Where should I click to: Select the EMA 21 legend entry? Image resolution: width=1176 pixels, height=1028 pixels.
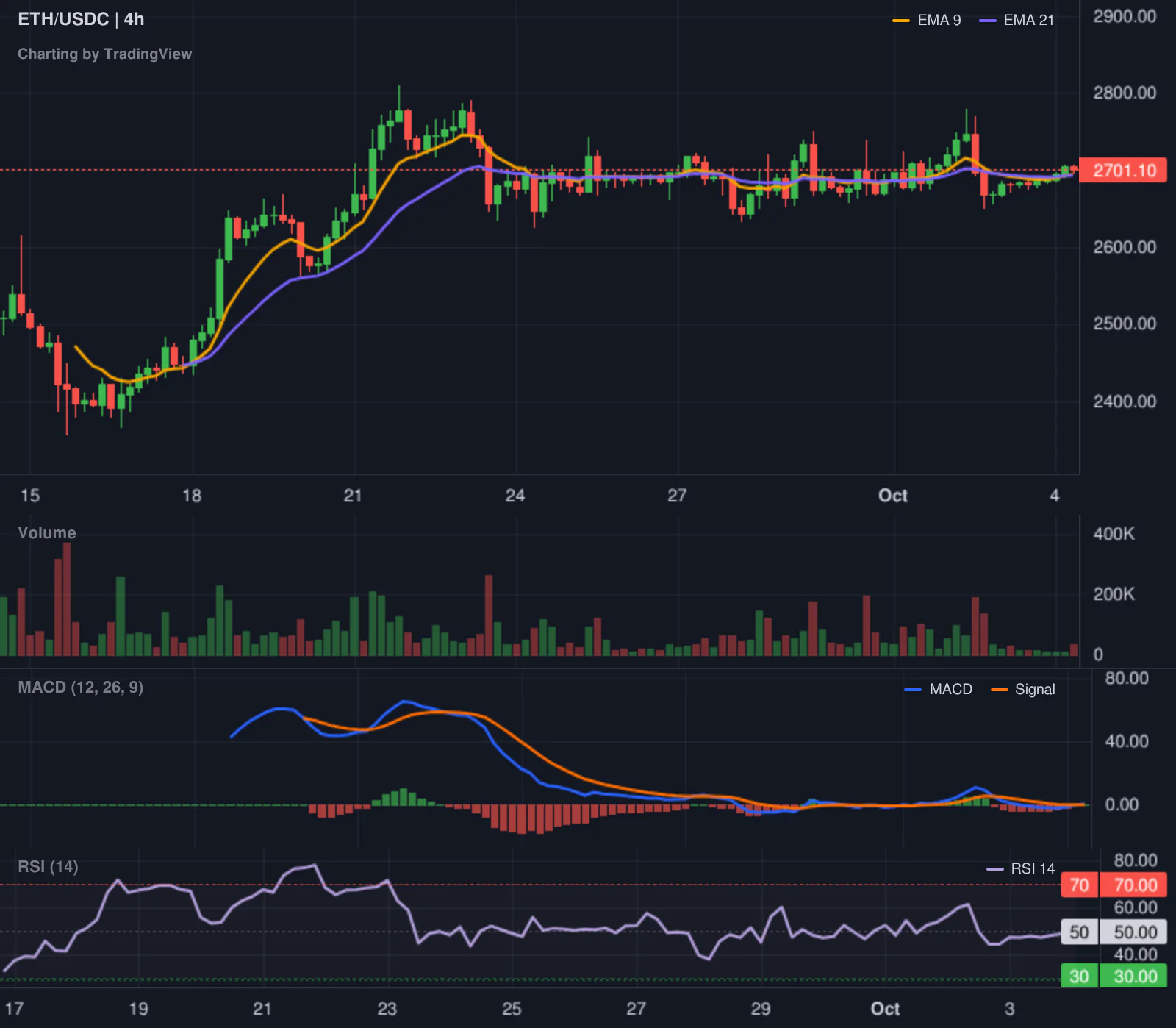(1017, 20)
